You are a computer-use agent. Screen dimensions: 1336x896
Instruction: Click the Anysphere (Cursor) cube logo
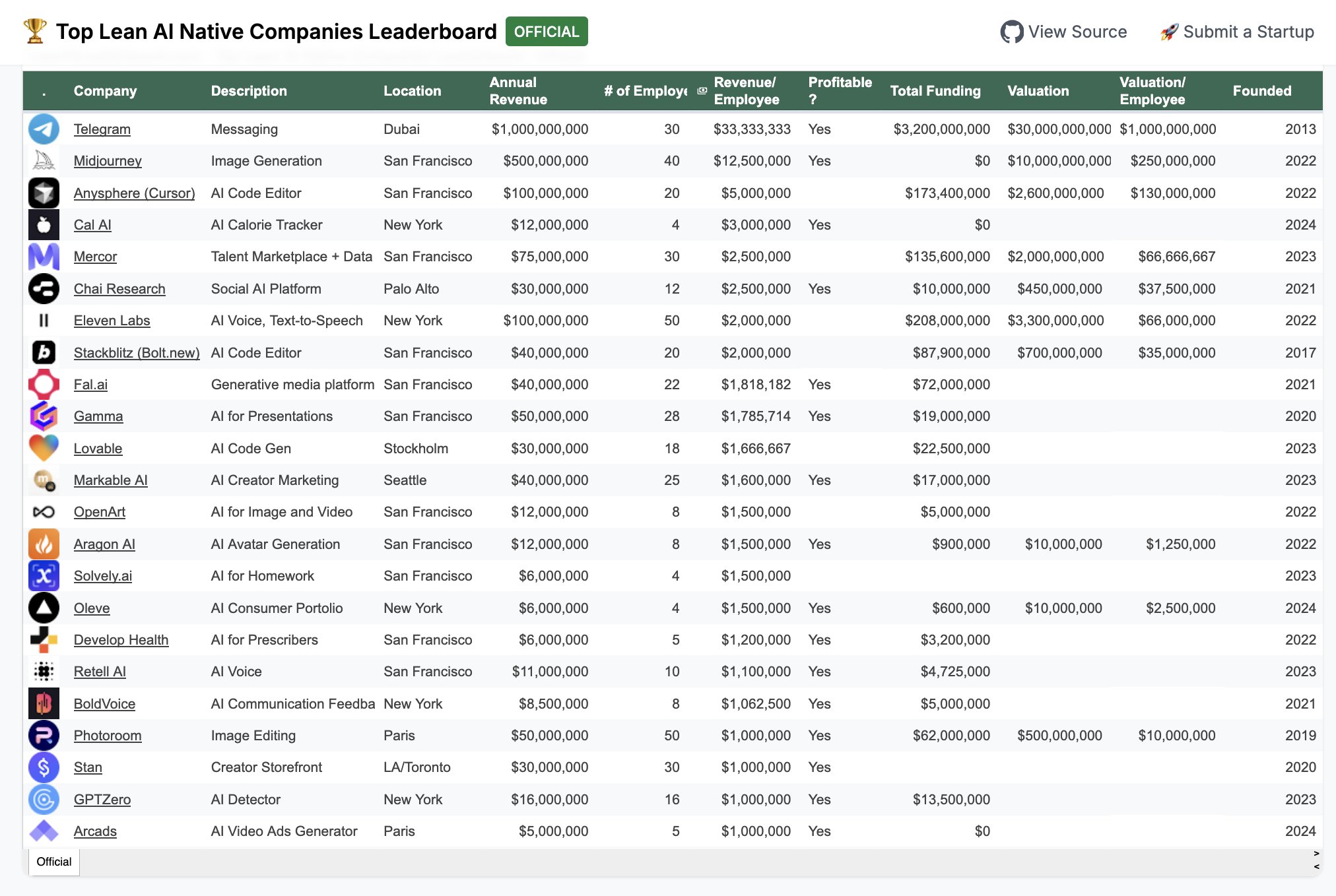pos(44,193)
